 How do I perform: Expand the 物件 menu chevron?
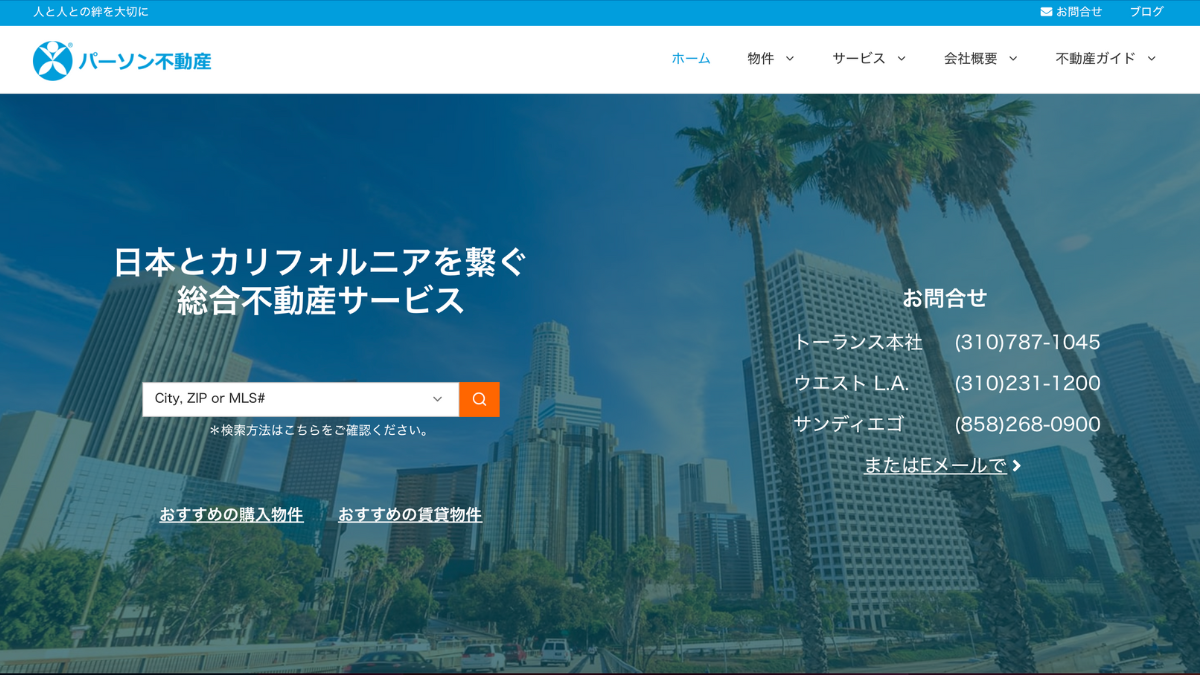(x=790, y=59)
